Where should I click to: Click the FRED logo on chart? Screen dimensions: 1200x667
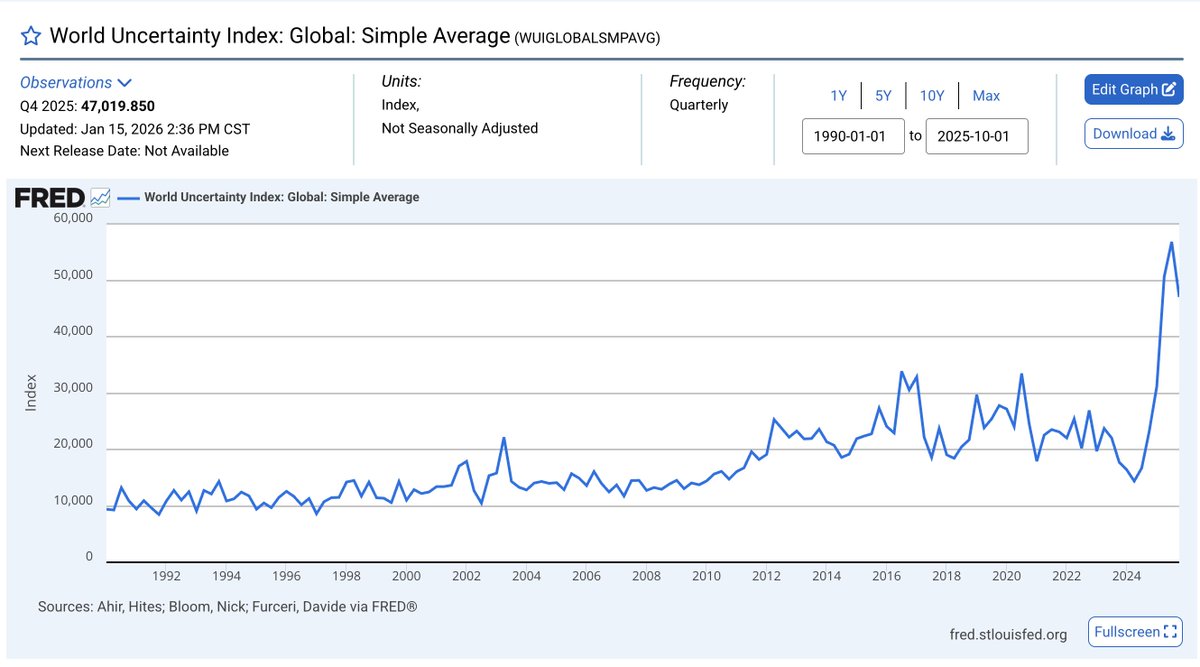tap(61, 198)
